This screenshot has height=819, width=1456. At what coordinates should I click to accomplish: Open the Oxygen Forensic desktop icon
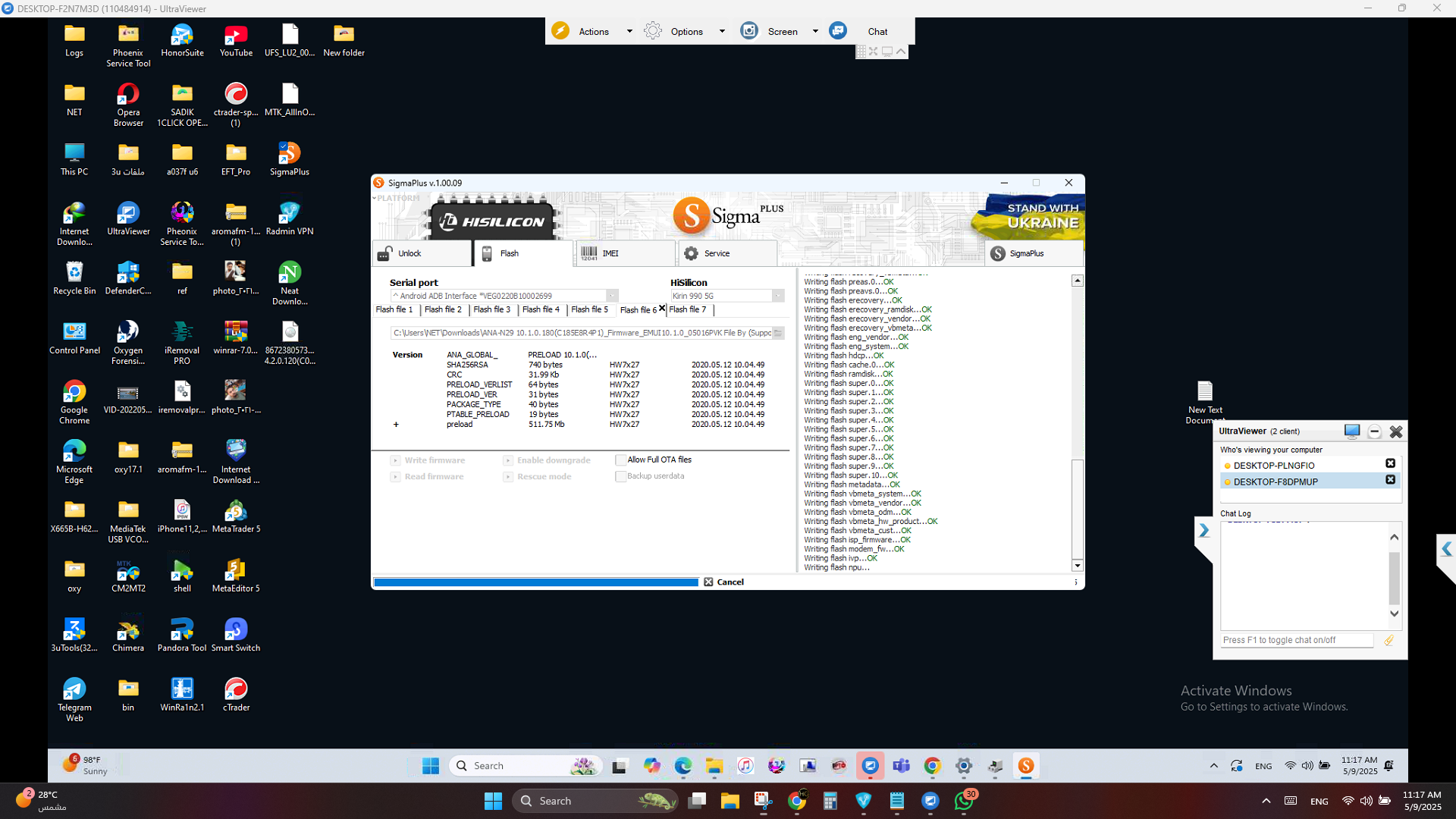[x=128, y=343]
